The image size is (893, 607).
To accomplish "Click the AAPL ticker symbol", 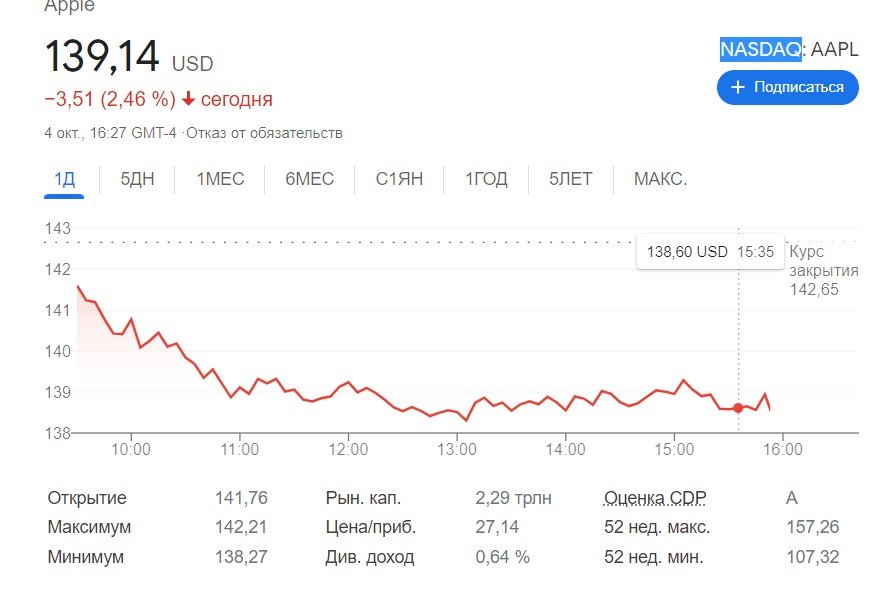I will (834, 49).
